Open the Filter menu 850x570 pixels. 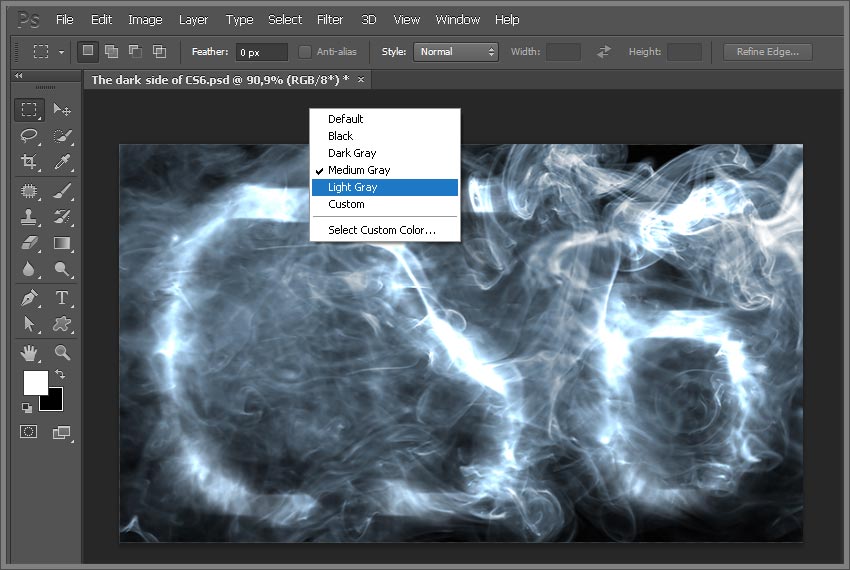coord(330,20)
